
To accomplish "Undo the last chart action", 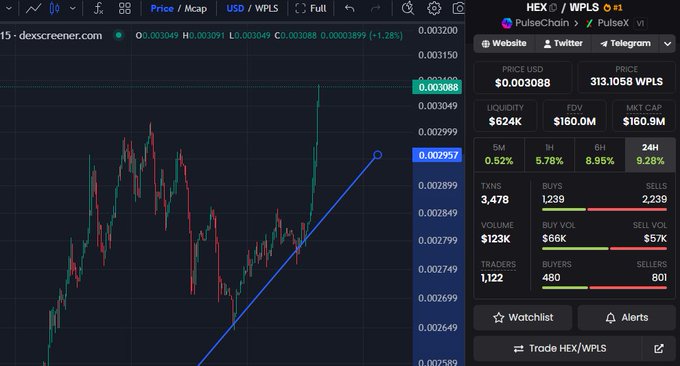I will click(350, 8).
